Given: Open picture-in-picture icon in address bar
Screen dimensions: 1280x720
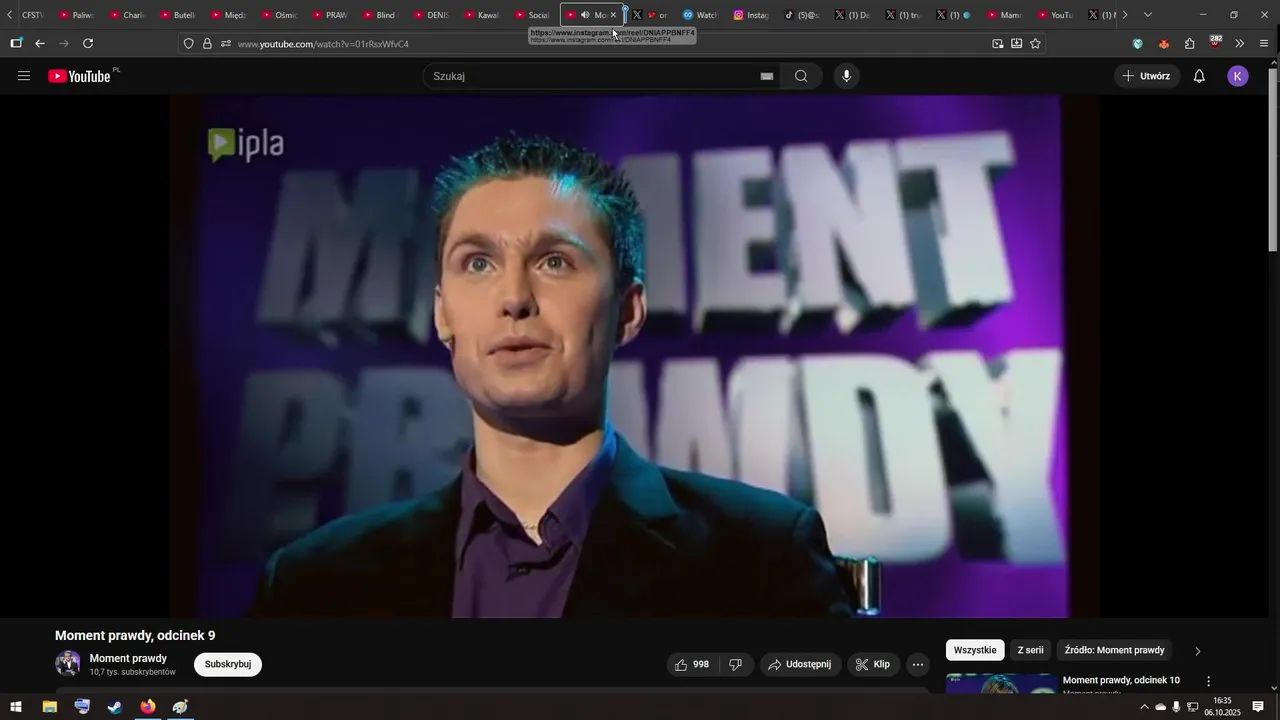Looking at the screenshot, I should coord(998,44).
